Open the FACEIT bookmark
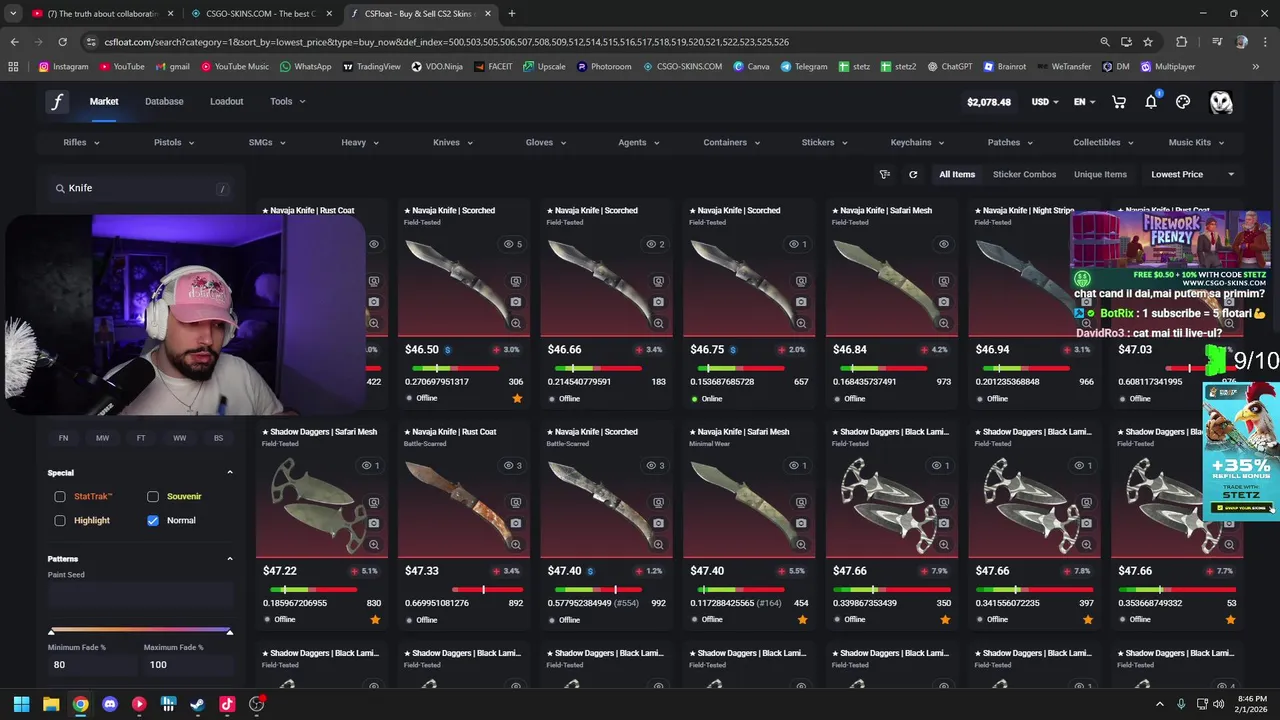This screenshot has width=1280, height=720. 493,66
